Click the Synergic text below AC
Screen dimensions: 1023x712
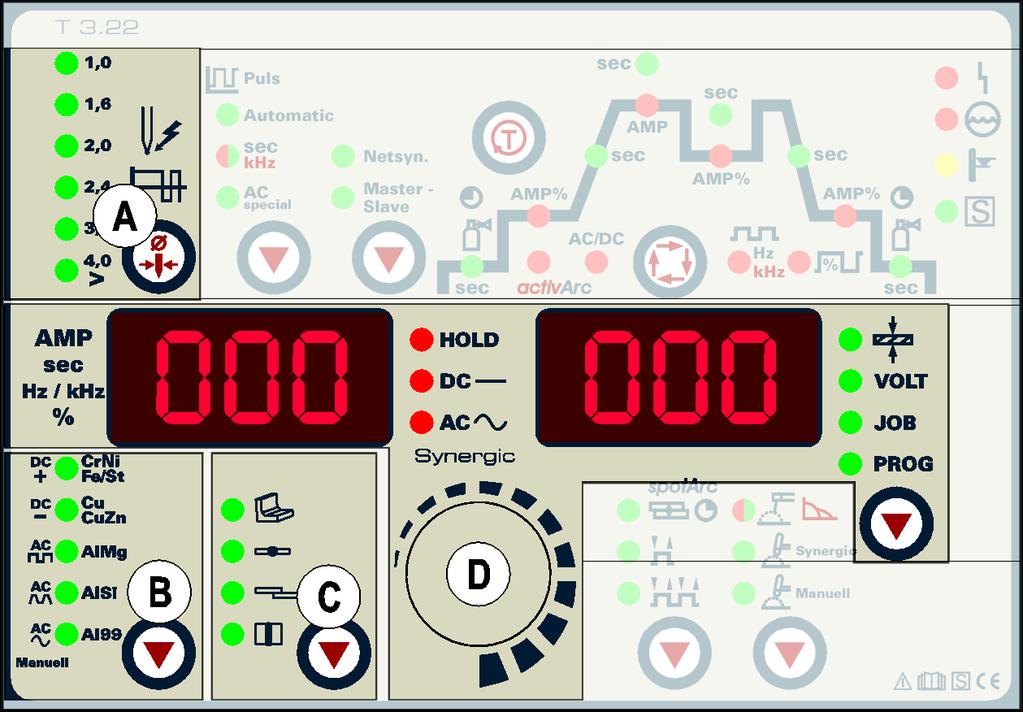465,456
